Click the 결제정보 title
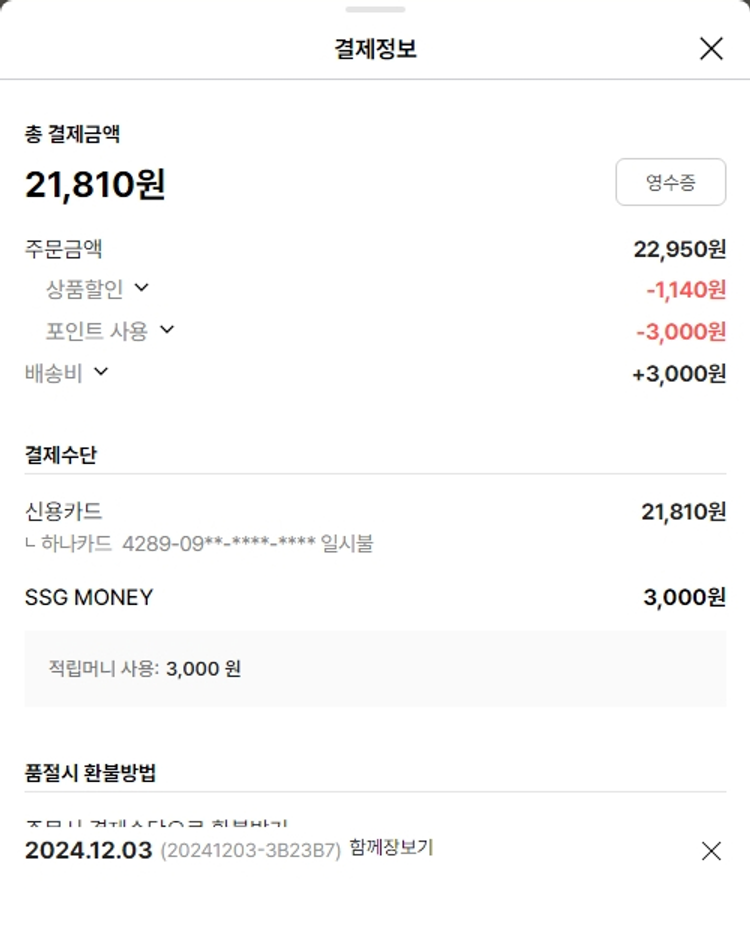Screen dimensions: 750x927 375,48
